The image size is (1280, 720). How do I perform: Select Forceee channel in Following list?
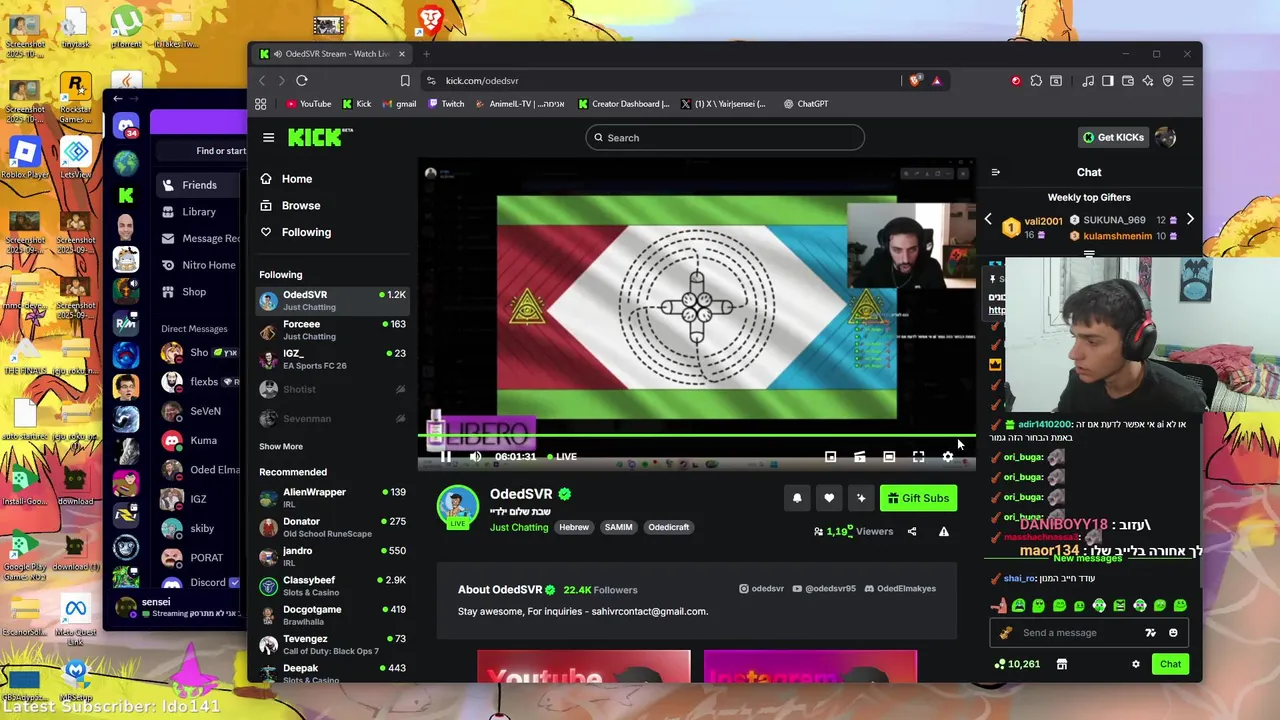tap(333, 330)
